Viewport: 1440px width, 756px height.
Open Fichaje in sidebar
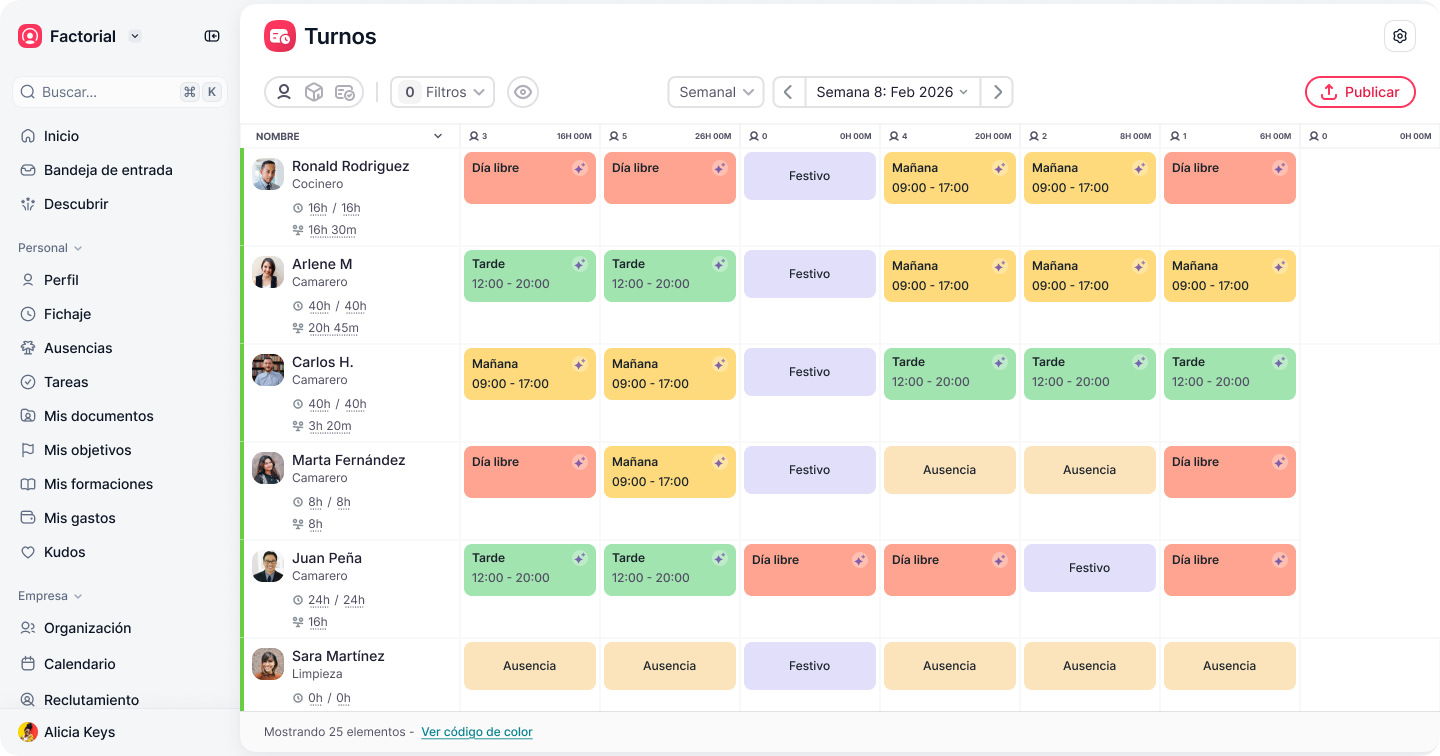coord(67,314)
